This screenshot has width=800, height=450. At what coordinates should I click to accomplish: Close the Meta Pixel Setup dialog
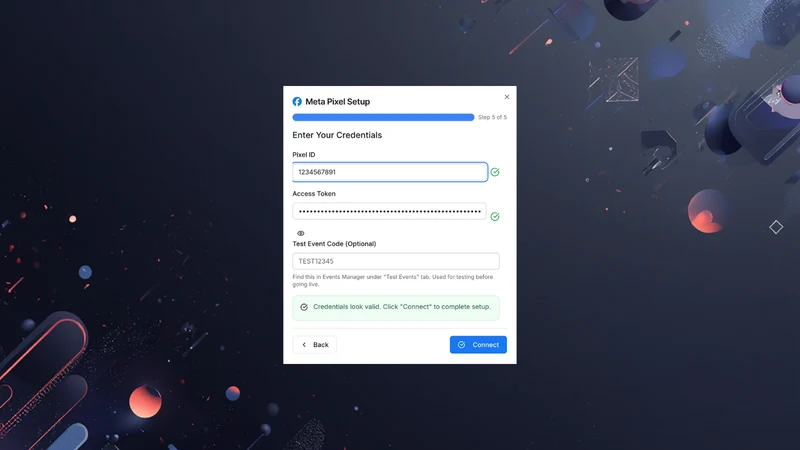507,97
